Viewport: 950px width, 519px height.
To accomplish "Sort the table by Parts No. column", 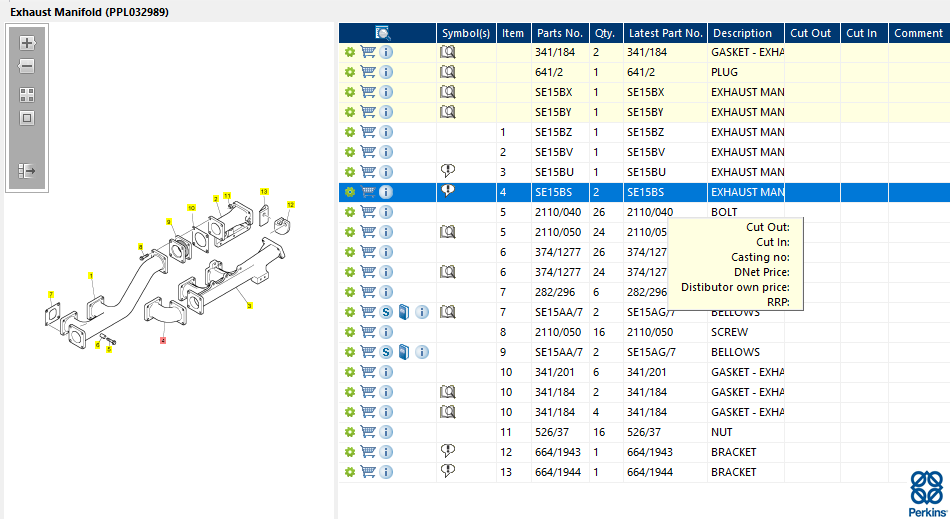I will (x=560, y=33).
